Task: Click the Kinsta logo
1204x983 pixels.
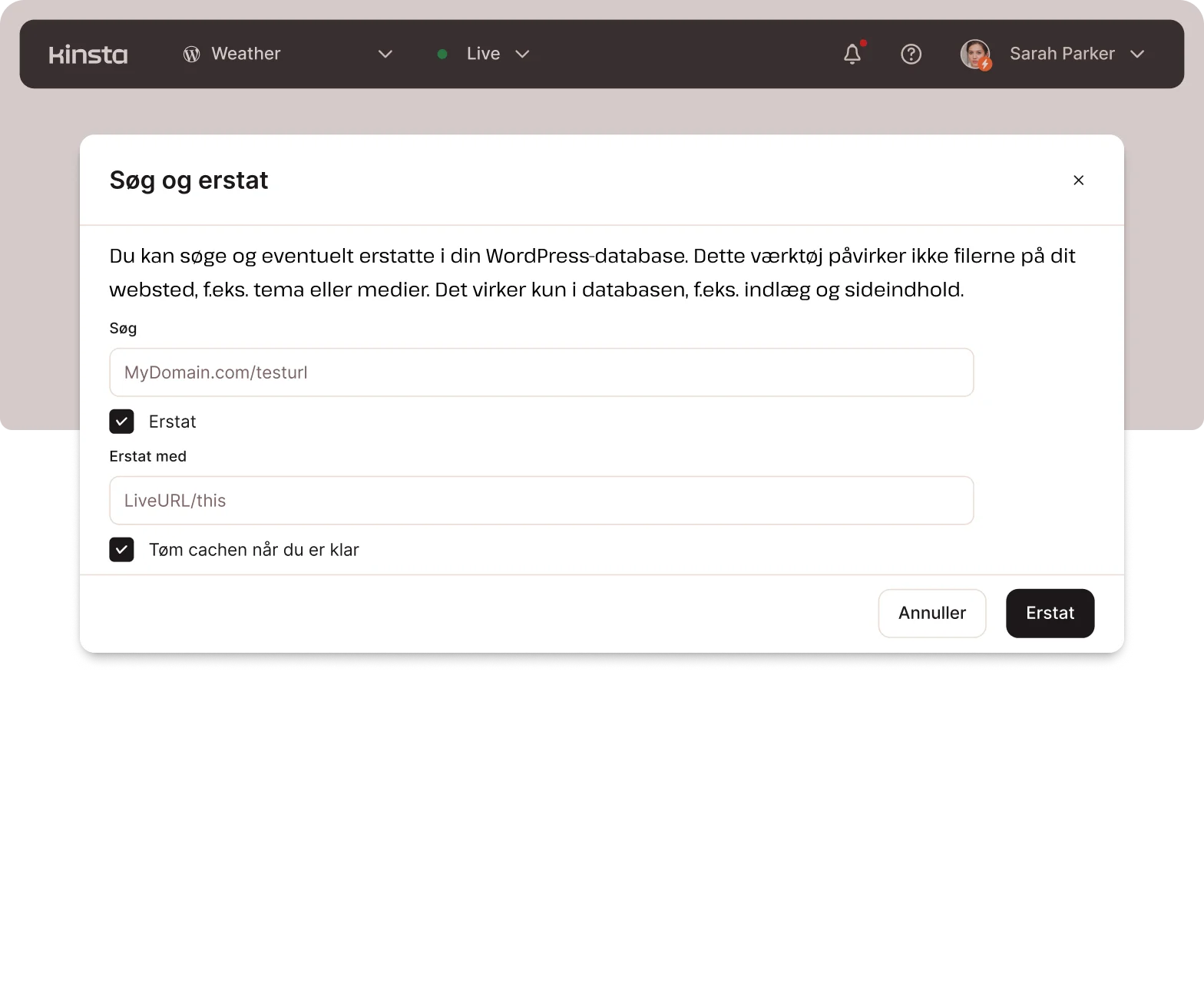Action: click(88, 55)
